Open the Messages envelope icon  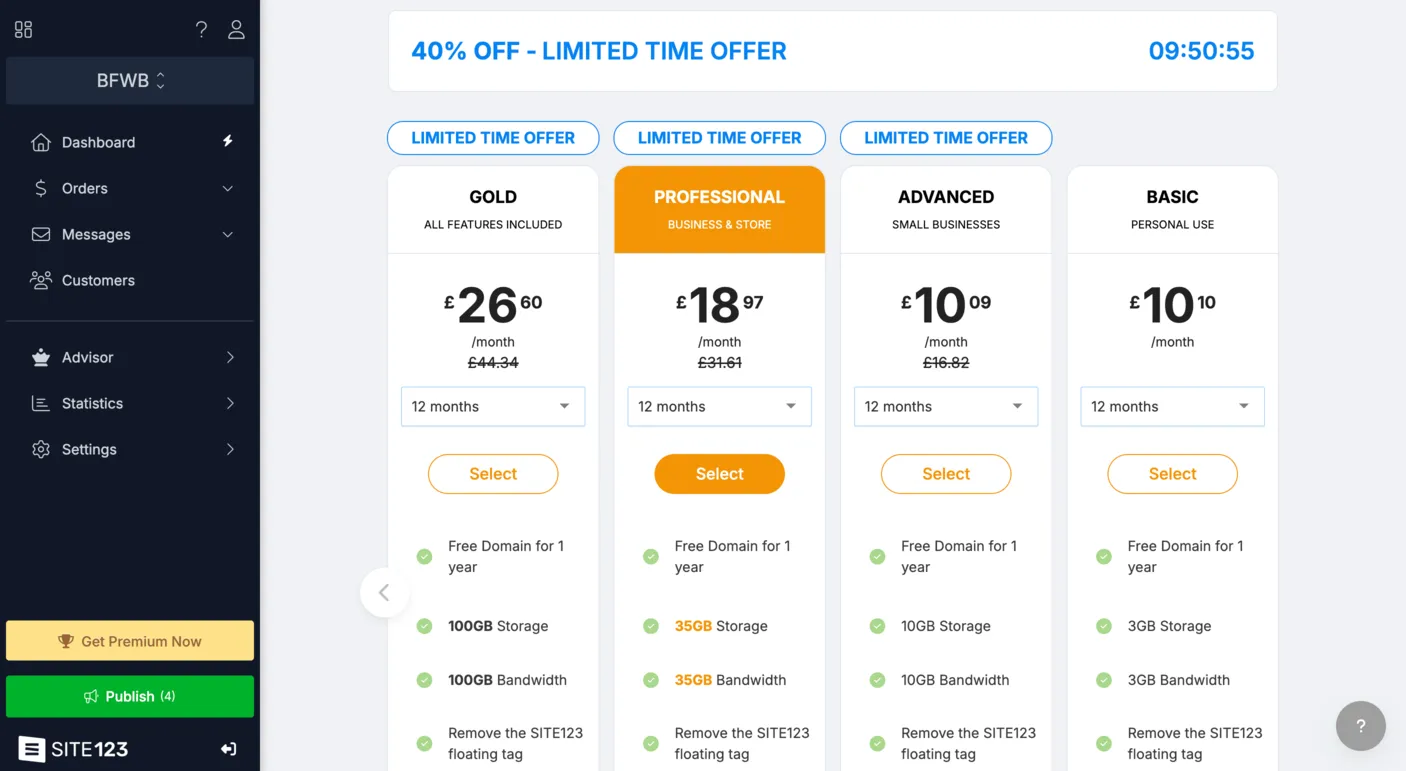pos(41,234)
